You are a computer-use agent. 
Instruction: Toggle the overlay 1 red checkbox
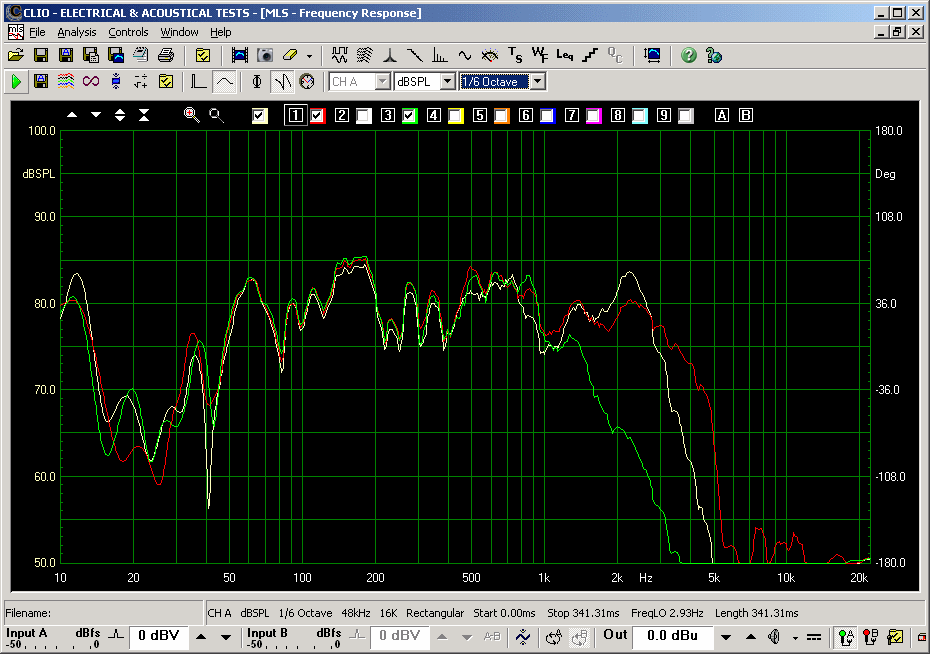pyautogui.click(x=318, y=116)
